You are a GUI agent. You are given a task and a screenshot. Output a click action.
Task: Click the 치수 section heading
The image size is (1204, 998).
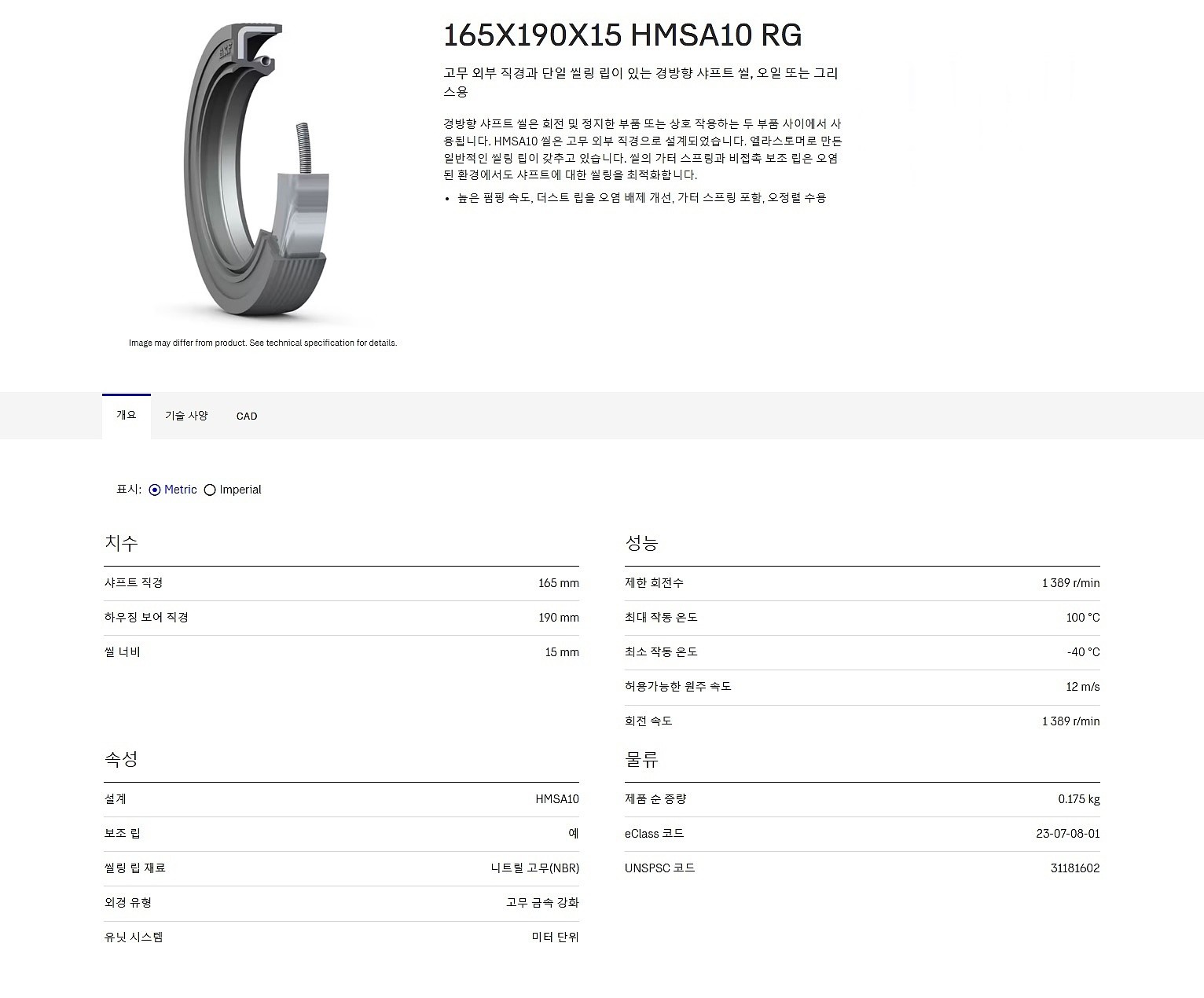[121, 543]
